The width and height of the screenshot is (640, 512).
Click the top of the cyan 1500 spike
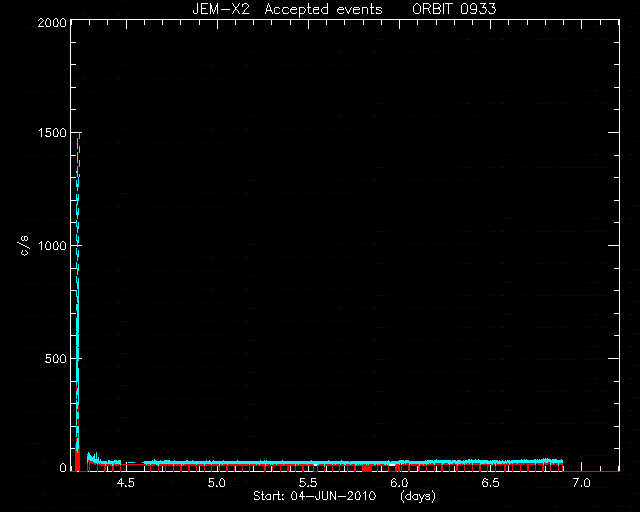click(x=80, y=134)
